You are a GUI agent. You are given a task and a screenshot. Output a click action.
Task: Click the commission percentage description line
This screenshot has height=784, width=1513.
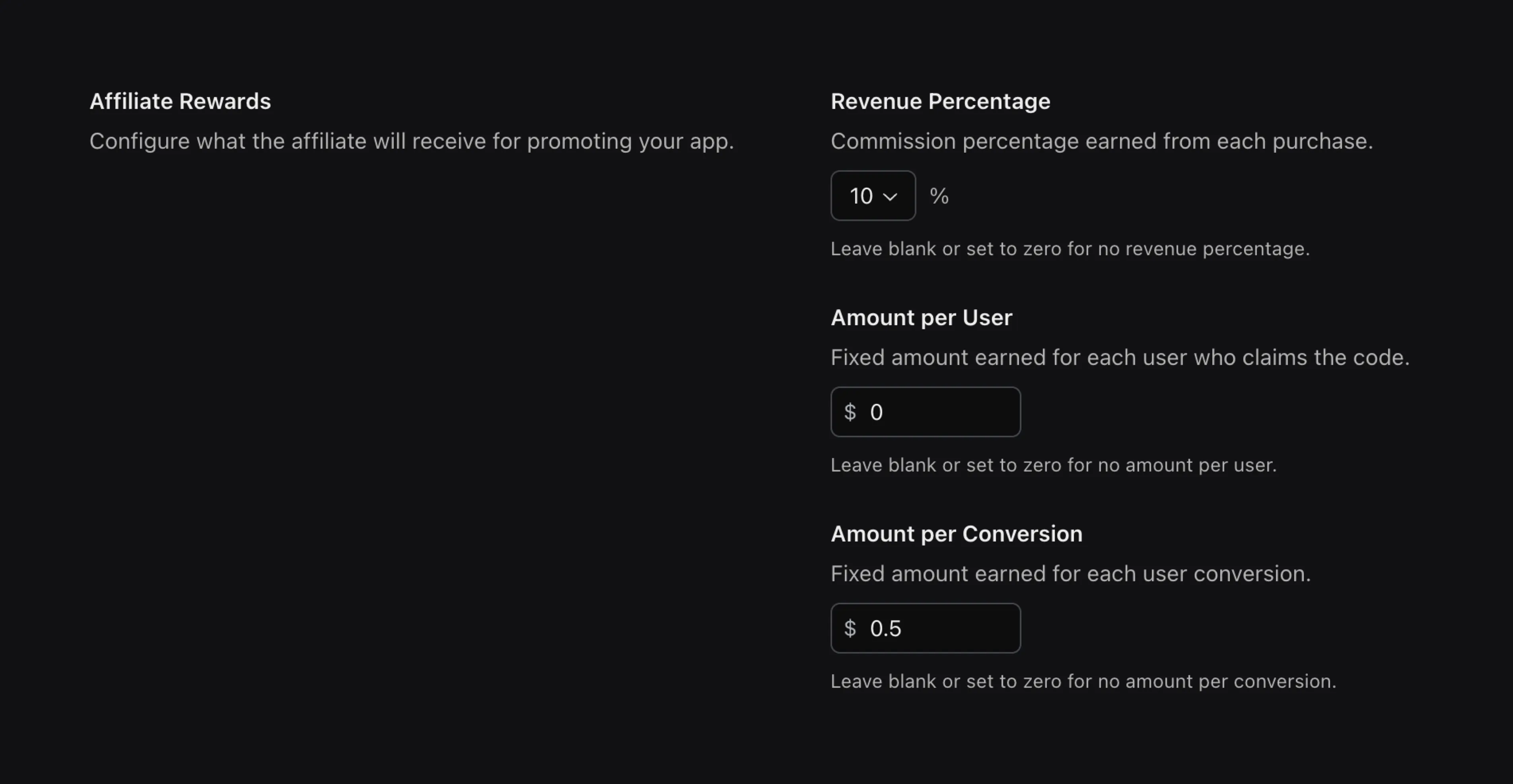pyautogui.click(x=1102, y=141)
